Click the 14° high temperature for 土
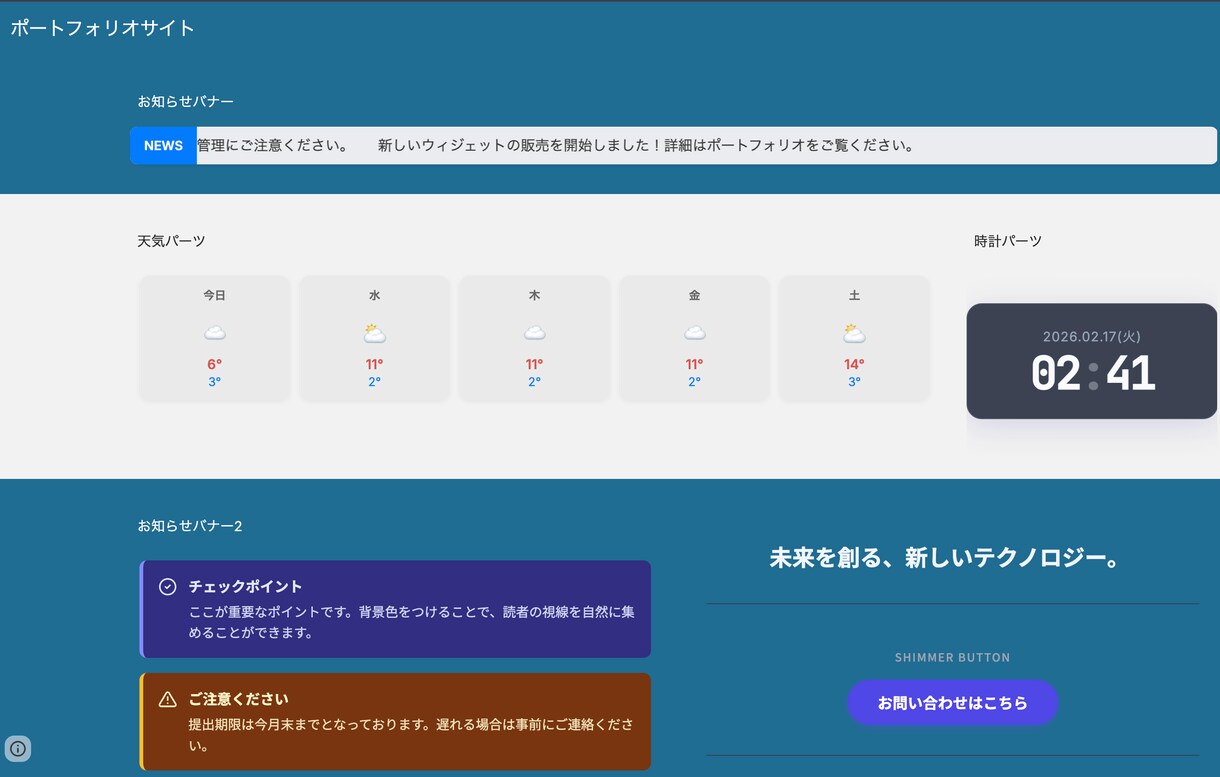The height and width of the screenshot is (777, 1220). click(x=854, y=364)
